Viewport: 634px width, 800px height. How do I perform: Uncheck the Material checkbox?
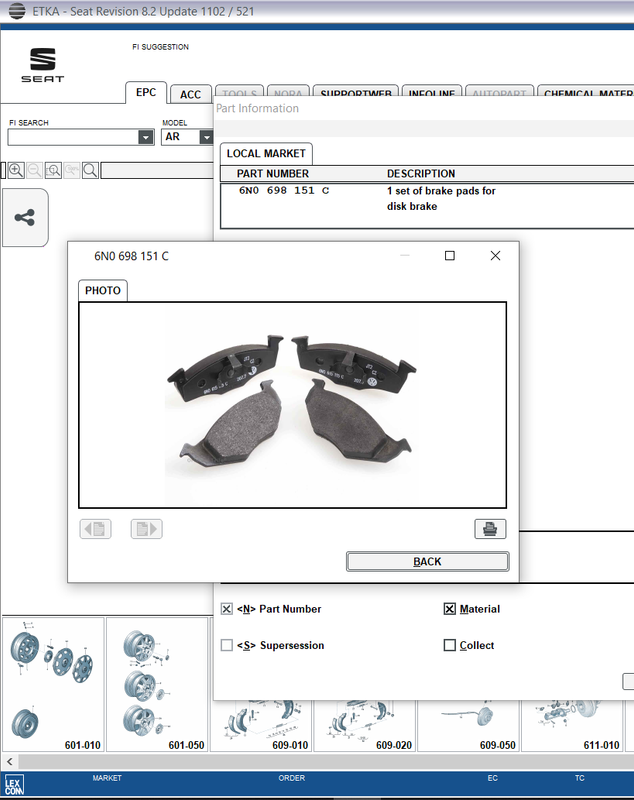(449, 609)
